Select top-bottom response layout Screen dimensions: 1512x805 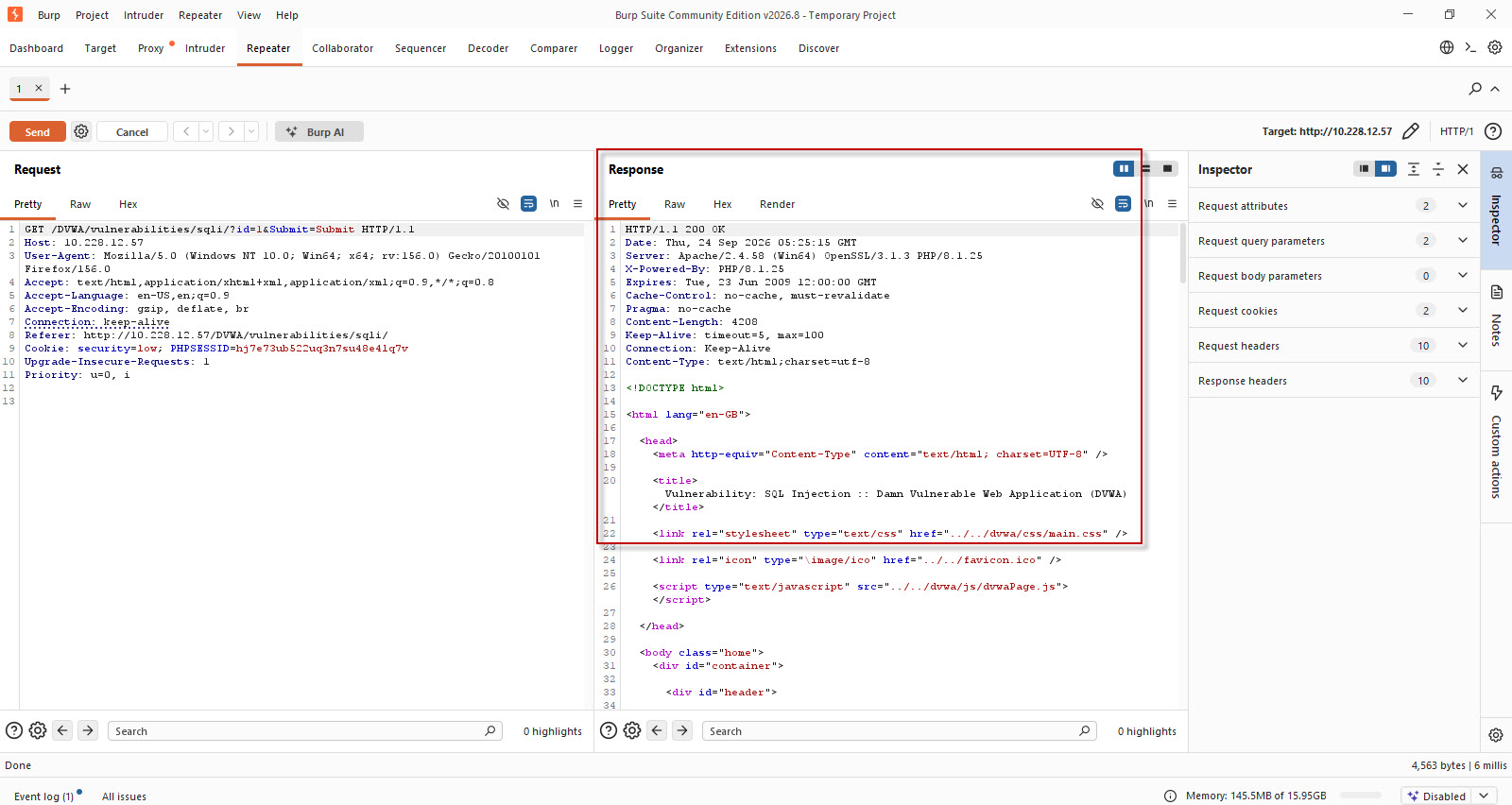1146,168
